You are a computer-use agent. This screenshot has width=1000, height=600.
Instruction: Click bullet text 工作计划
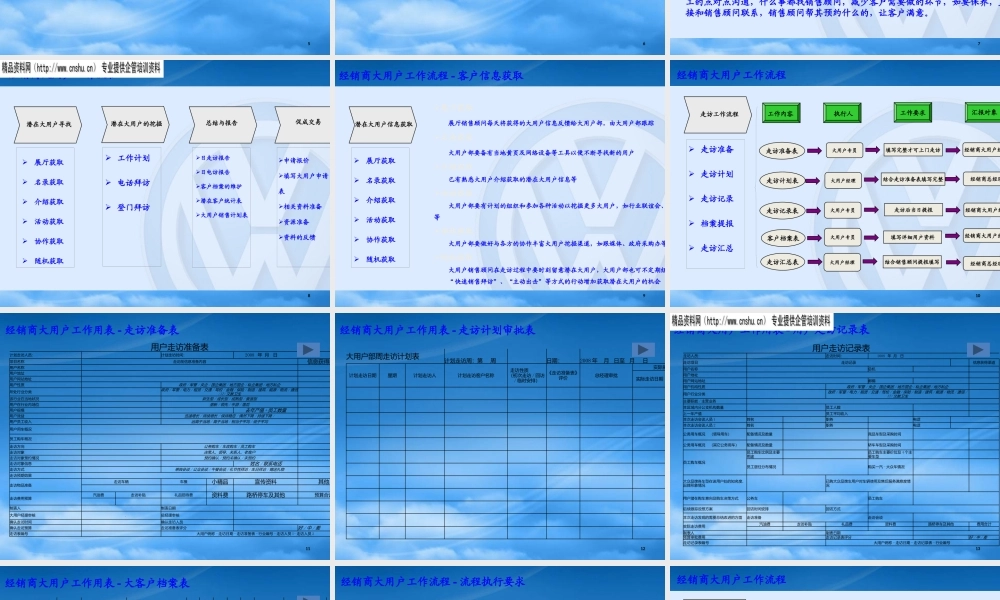coord(133,158)
